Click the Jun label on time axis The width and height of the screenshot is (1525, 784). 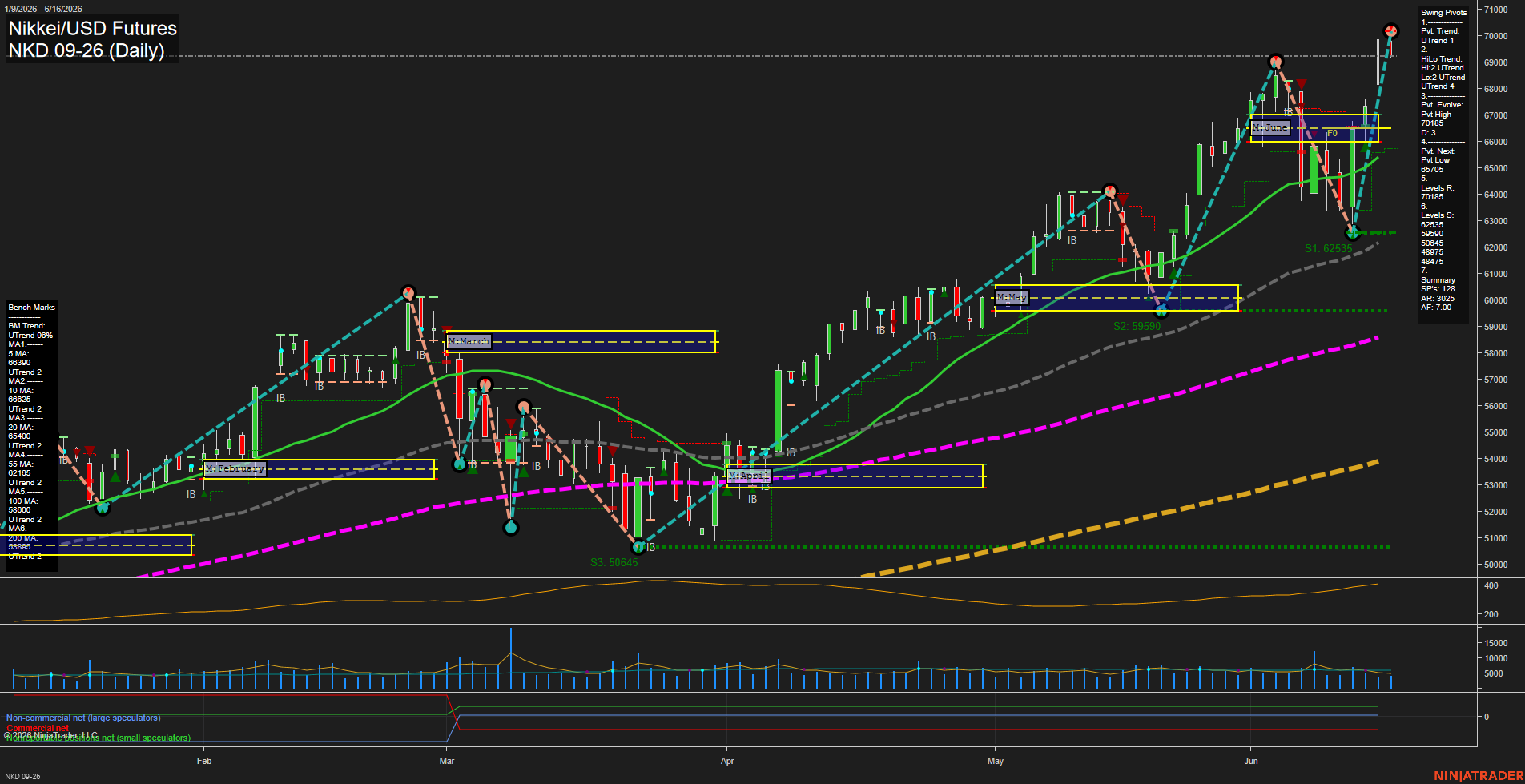click(1251, 761)
